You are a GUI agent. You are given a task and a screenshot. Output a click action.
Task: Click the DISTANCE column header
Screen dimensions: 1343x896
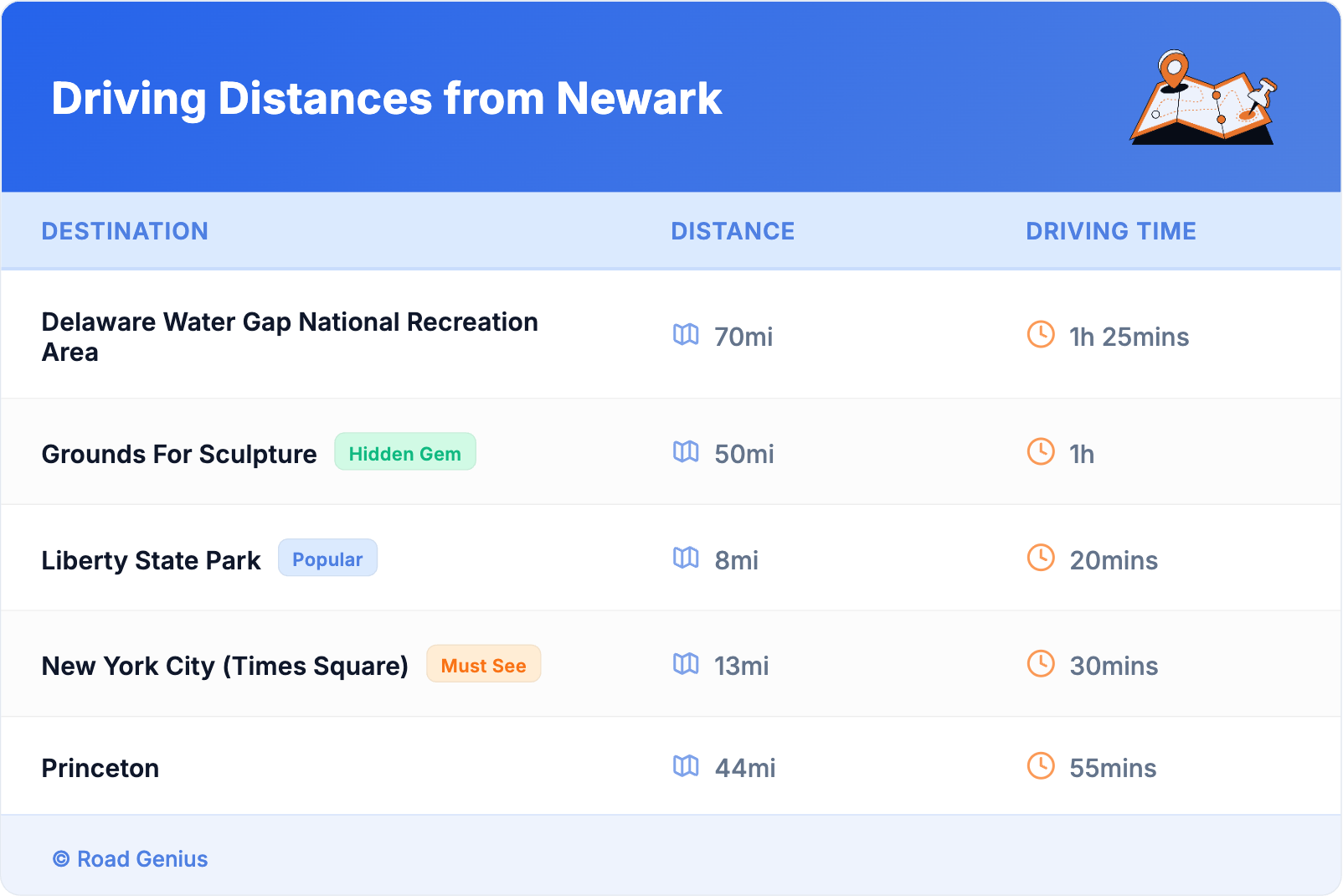point(733,231)
